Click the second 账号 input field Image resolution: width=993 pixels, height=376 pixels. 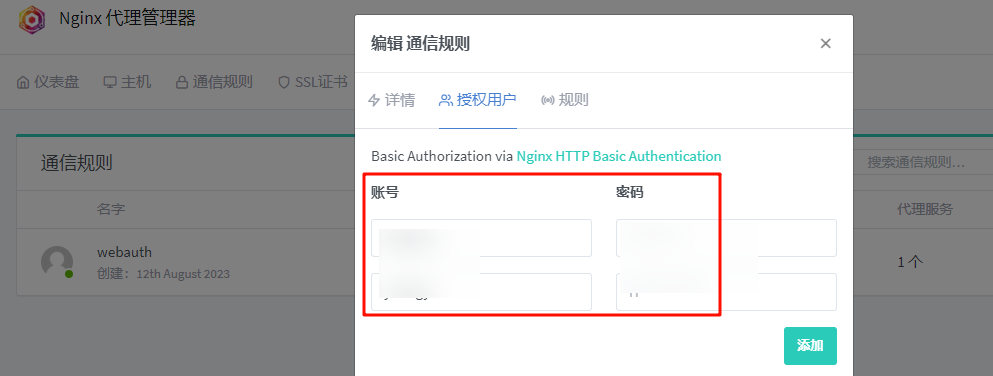(x=481, y=292)
